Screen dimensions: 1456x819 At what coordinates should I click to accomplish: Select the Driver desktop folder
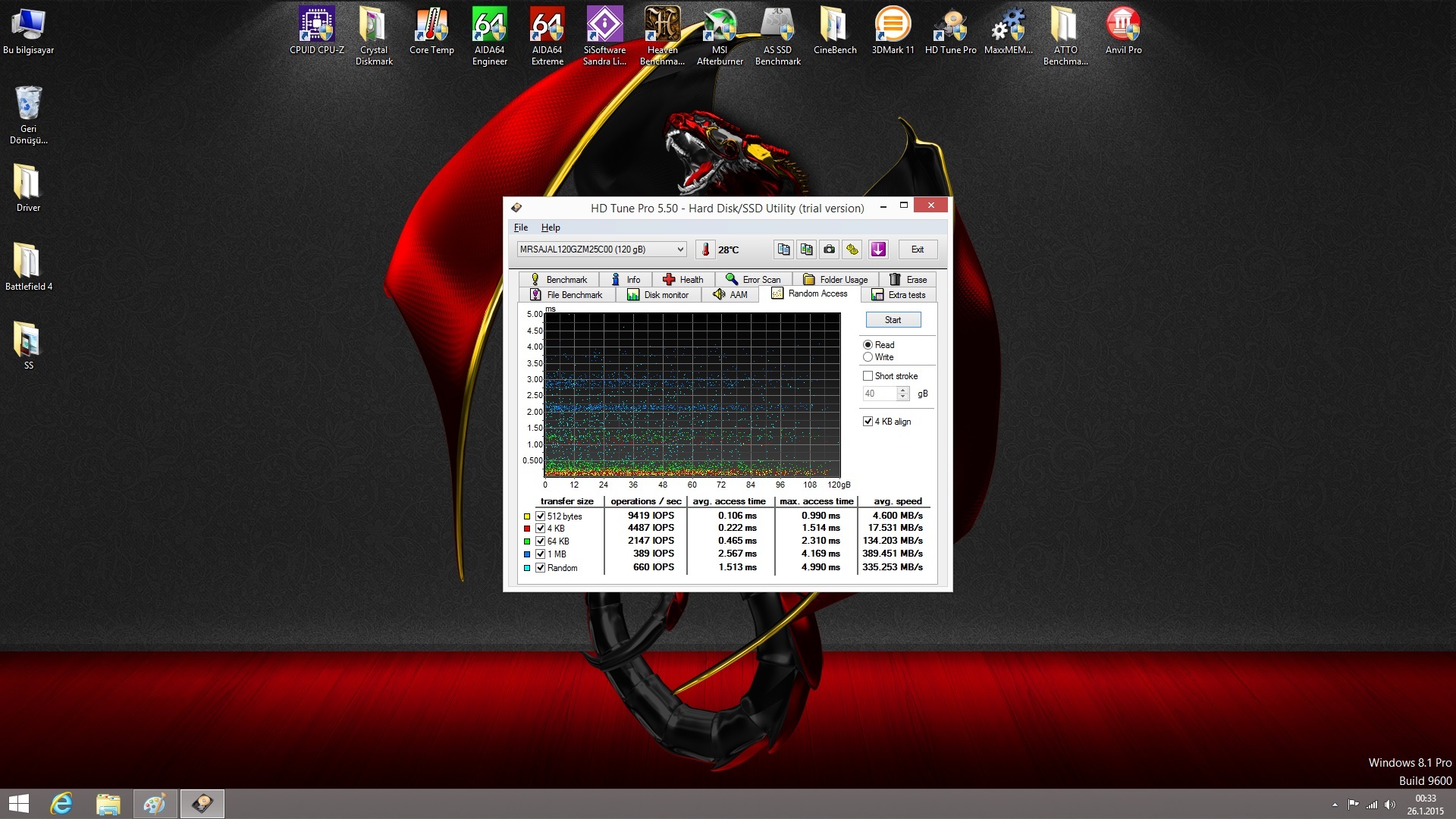click(29, 188)
